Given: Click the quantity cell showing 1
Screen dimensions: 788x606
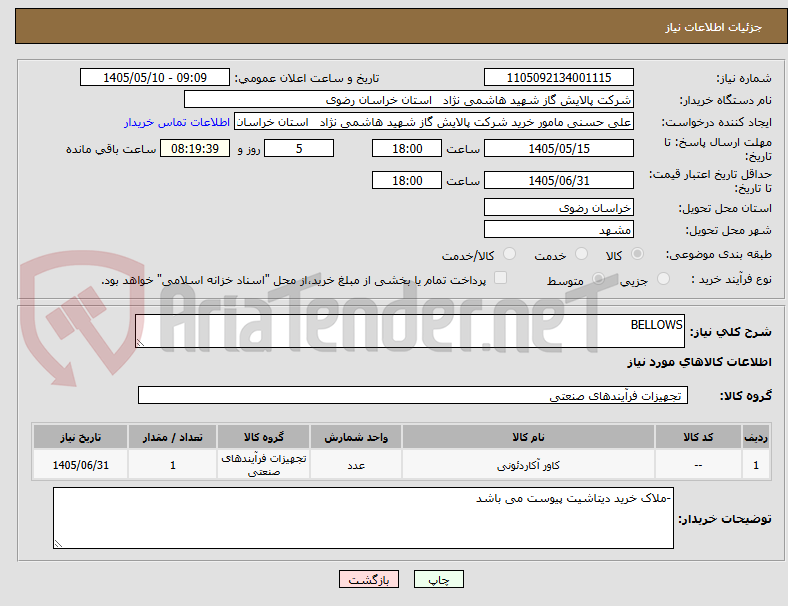Looking at the screenshot, I should click(x=172, y=465).
